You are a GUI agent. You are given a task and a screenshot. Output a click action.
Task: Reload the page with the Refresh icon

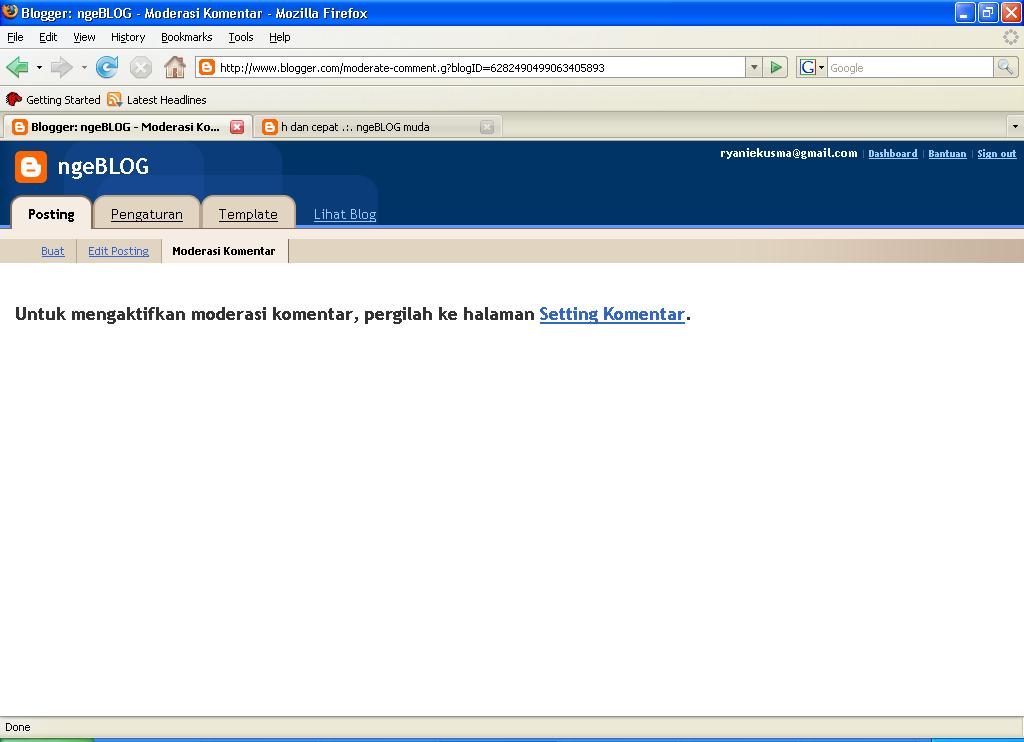coord(107,67)
